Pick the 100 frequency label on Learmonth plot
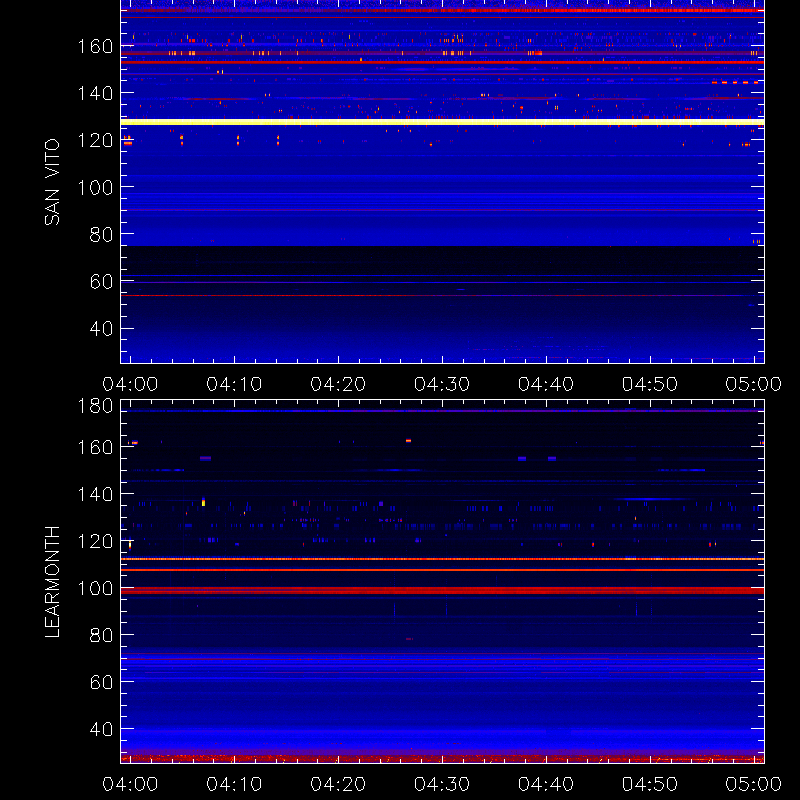800x800 pixels. [x=95, y=588]
